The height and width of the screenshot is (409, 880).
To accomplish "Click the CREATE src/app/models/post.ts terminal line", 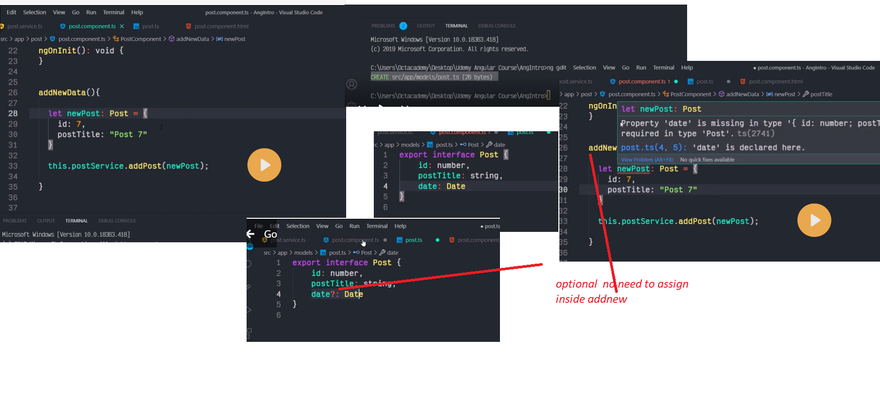I will click(x=432, y=77).
